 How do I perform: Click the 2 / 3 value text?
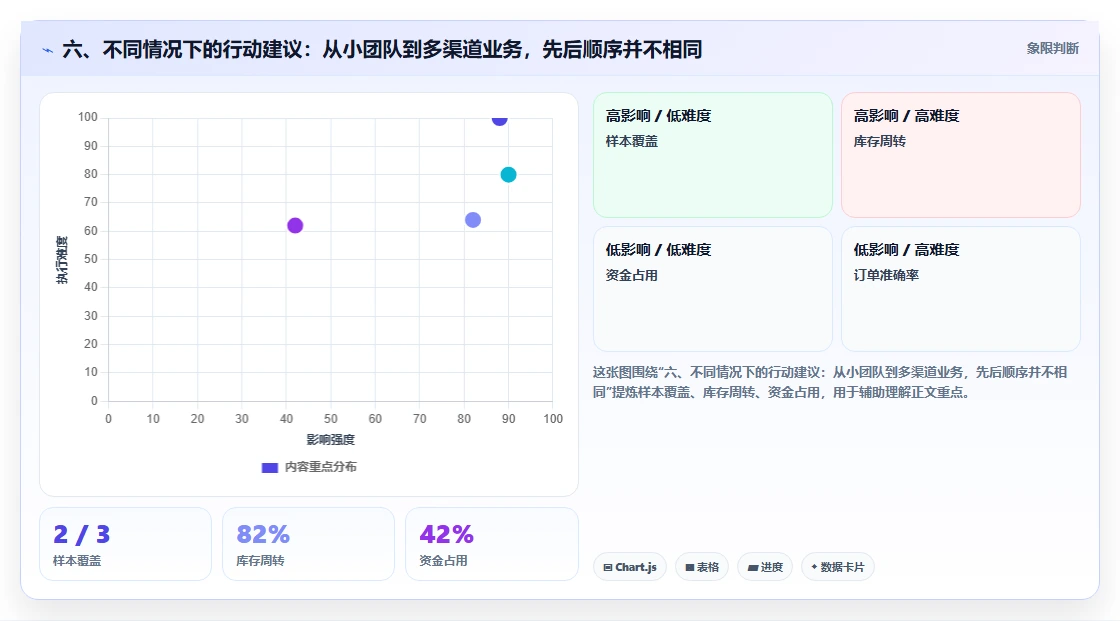[x=81, y=535]
